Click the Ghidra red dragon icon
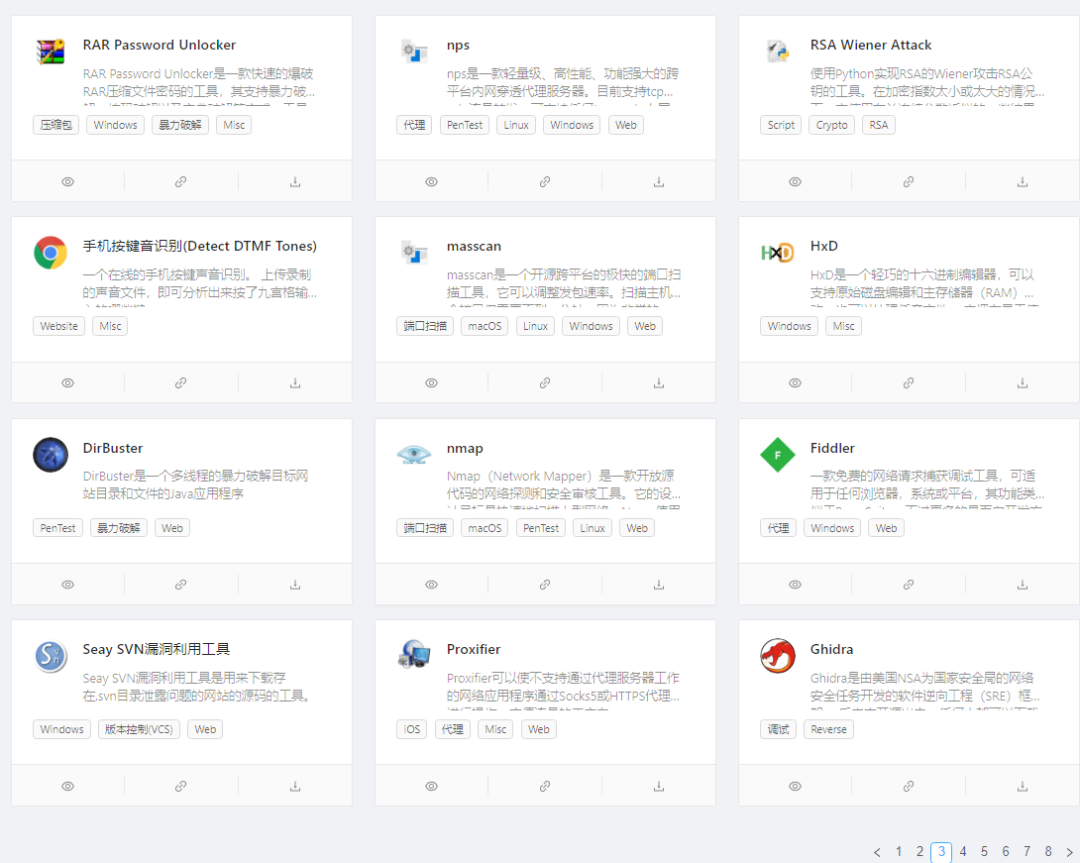 (x=778, y=655)
